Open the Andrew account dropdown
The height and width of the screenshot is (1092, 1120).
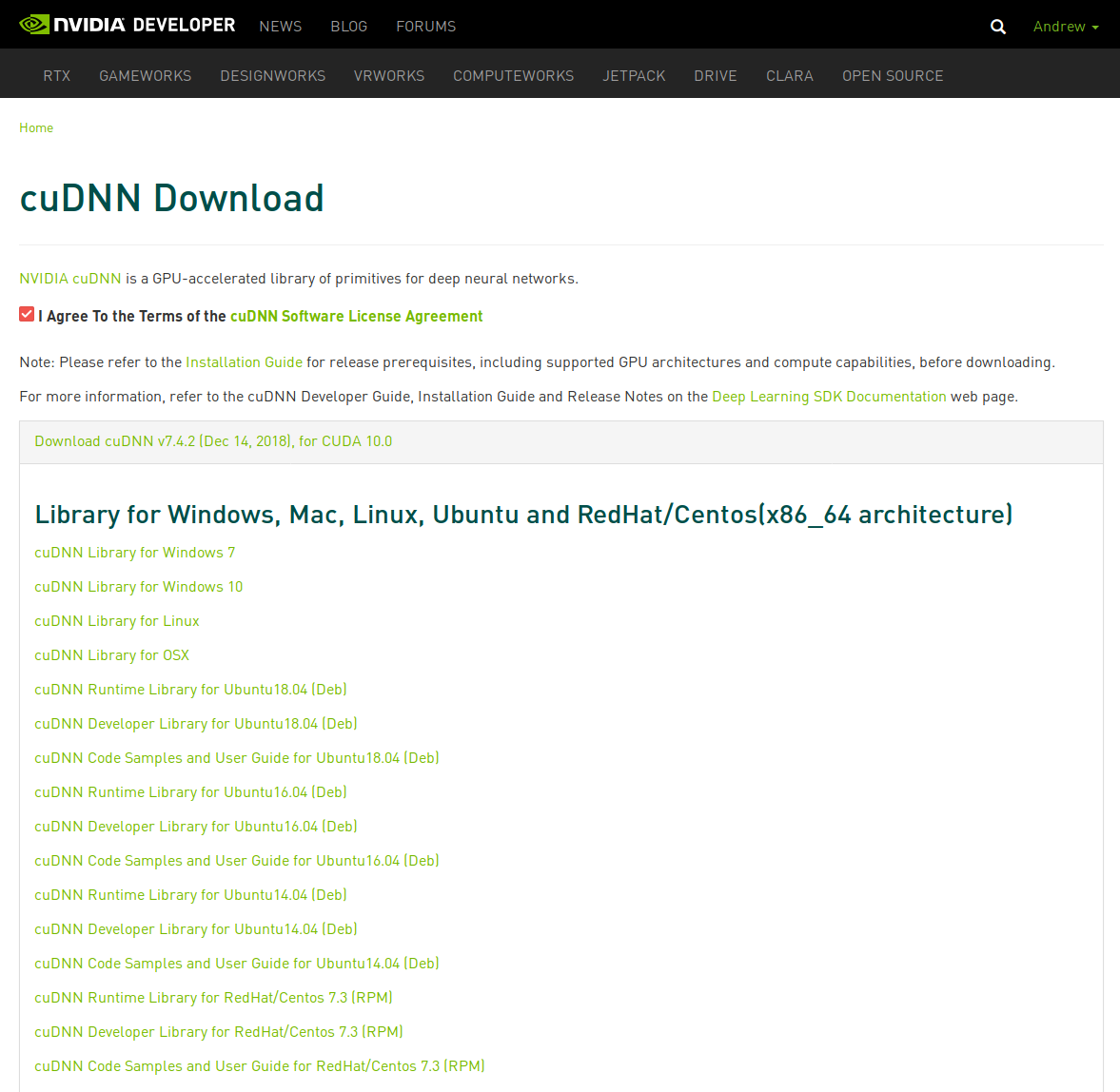(x=1066, y=27)
